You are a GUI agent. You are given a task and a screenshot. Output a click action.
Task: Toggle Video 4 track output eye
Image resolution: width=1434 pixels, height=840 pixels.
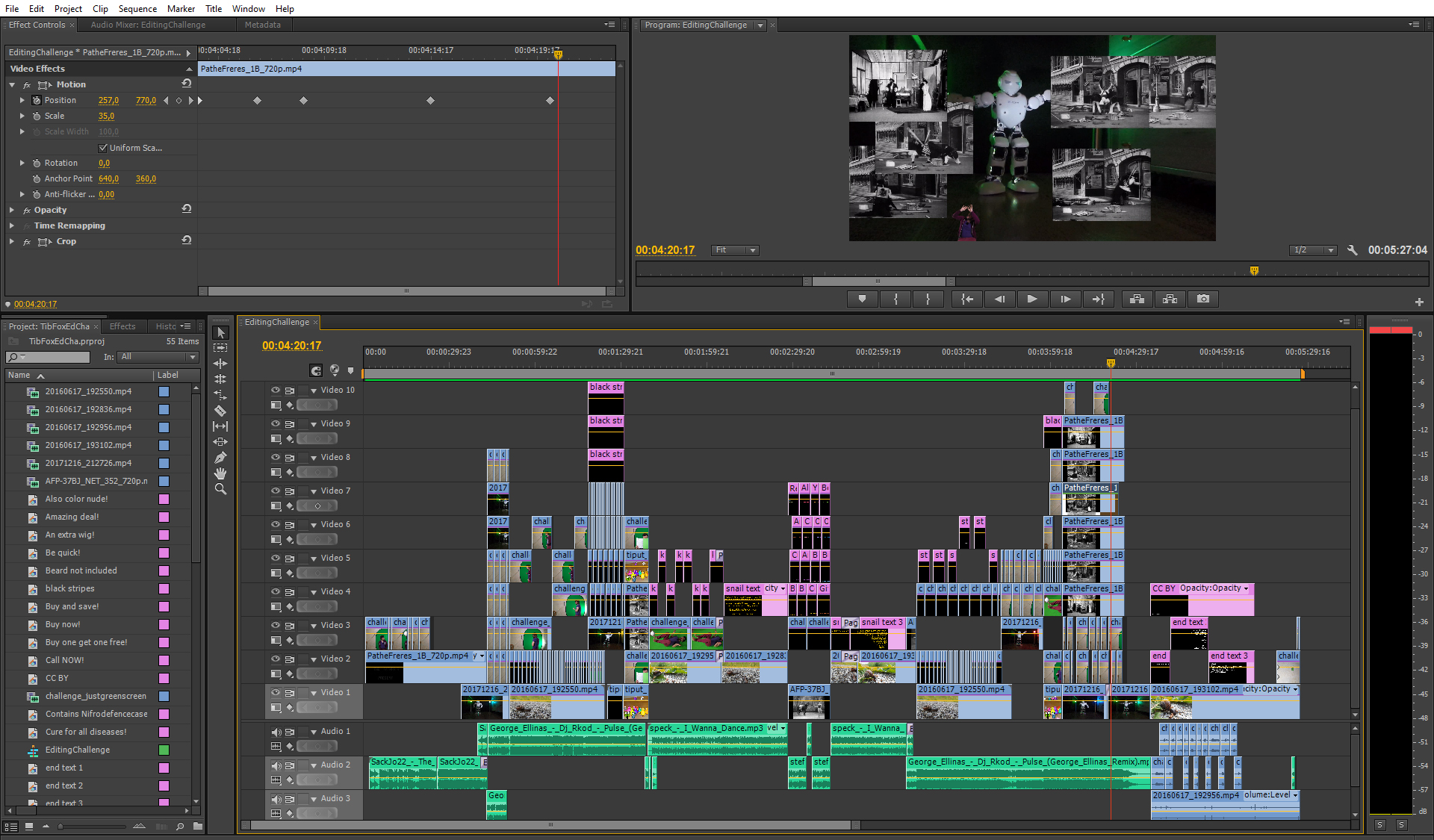point(276,591)
